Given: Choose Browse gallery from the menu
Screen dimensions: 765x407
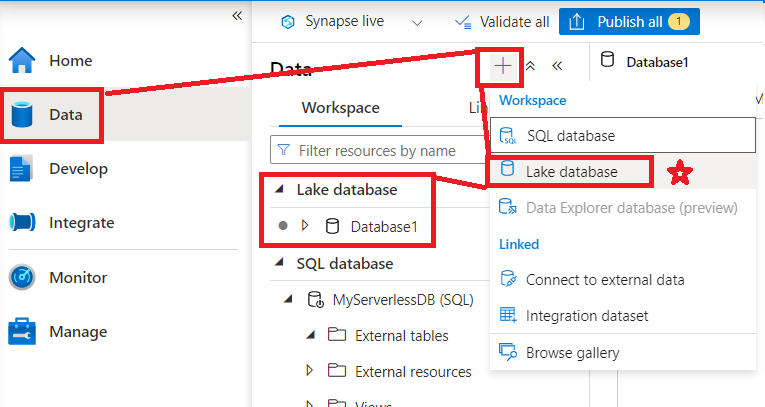Looking at the screenshot, I should click(x=623, y=352).
